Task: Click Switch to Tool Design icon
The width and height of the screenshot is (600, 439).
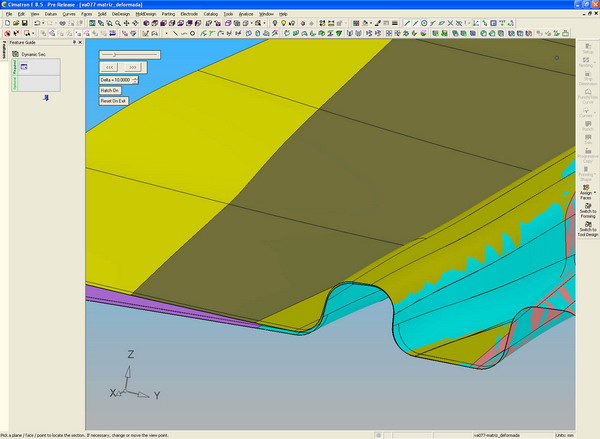Action: pyautogui.click(x=587, y=225)
